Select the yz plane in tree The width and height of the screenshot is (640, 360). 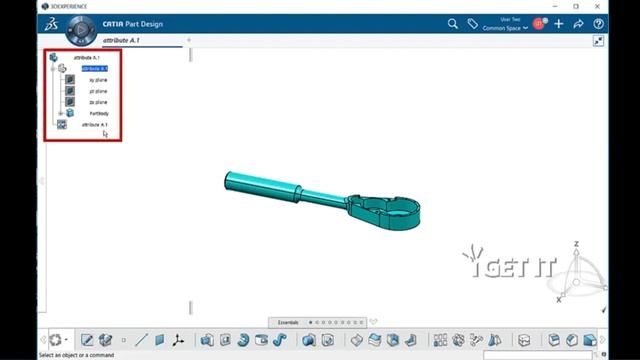pyautogui.click(x=98, y=91)
